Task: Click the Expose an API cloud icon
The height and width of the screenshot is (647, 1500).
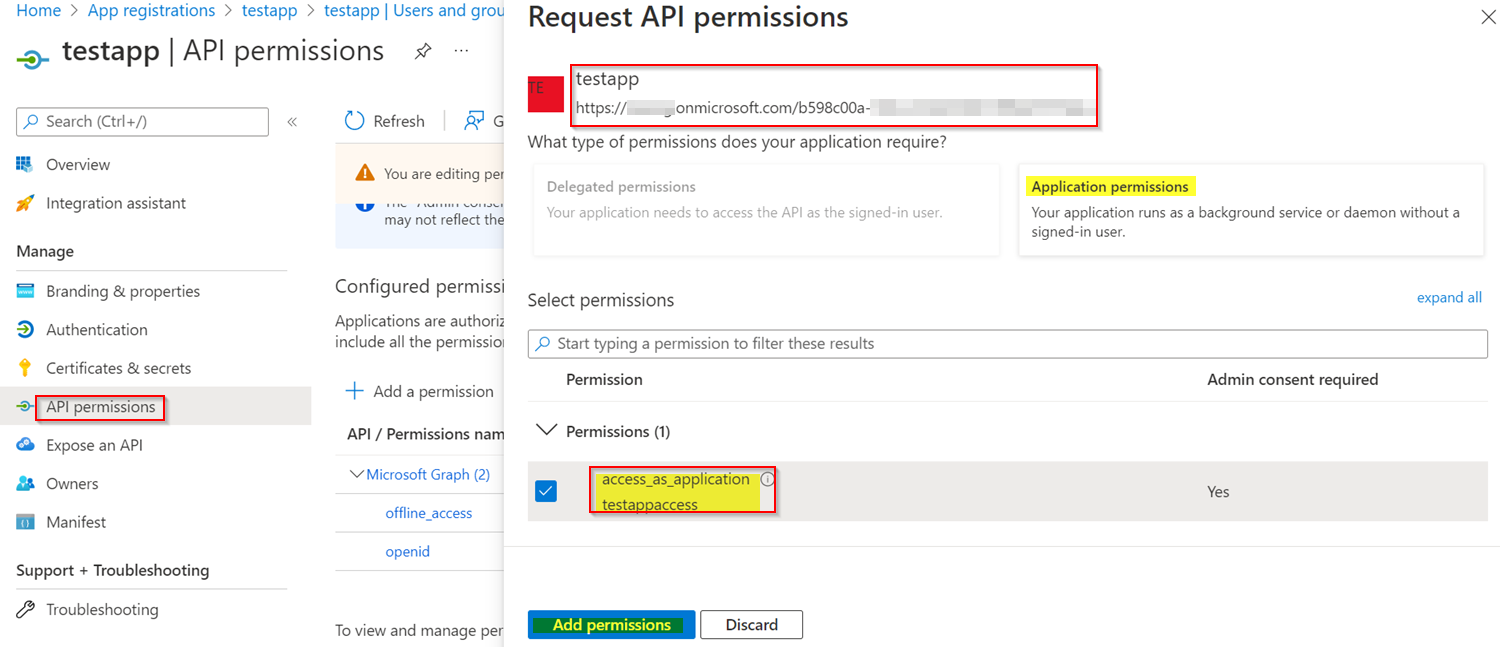Action: pyautogui.click(x=26, y=445)
